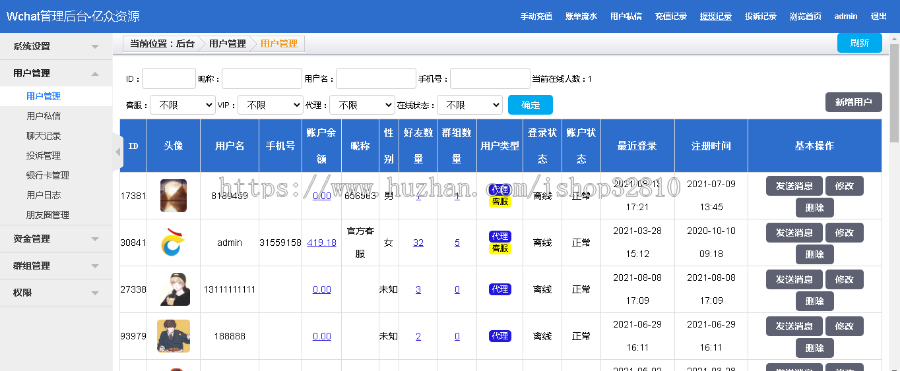Click the 代理 badge in row 93979
The width and height of the screenshot is (900, 371).
pyautogui.click(x=499, y=336)
